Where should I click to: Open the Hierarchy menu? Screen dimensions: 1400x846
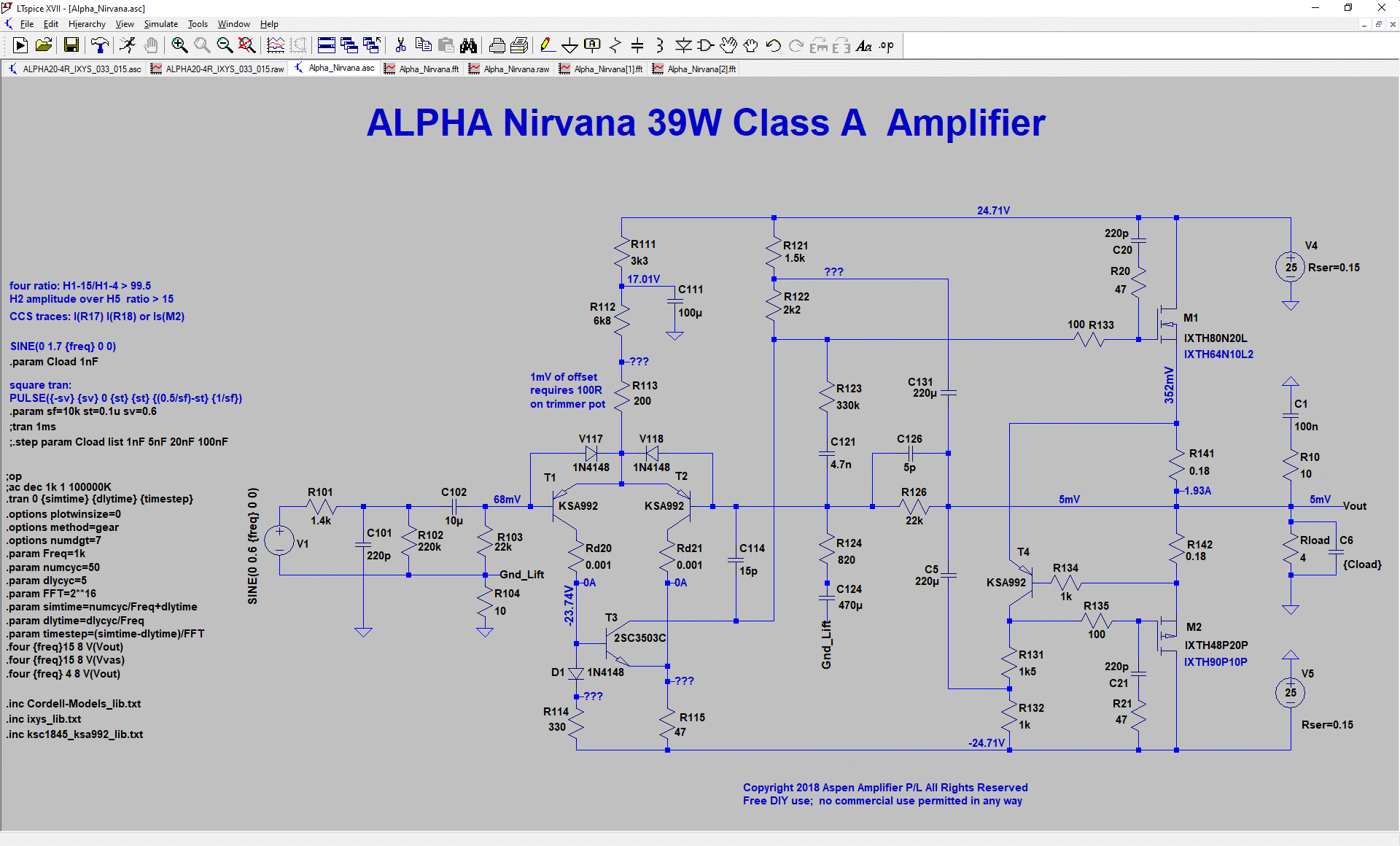[87, 24]
